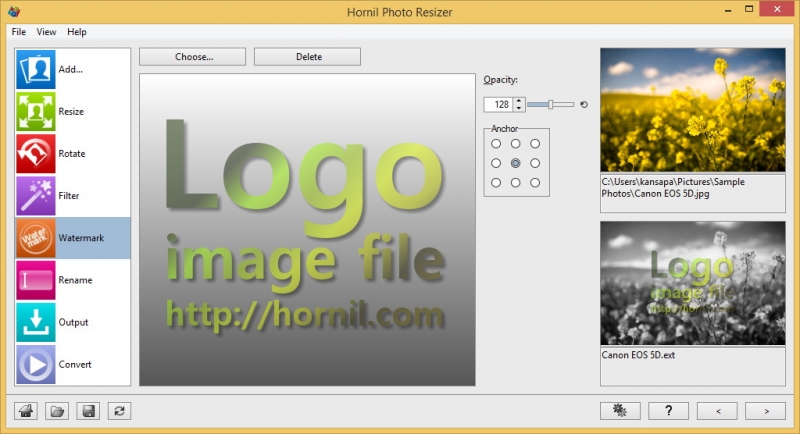Select the bottom-center anchor radio button
This screenshot has height=434, width=800.
515,183
